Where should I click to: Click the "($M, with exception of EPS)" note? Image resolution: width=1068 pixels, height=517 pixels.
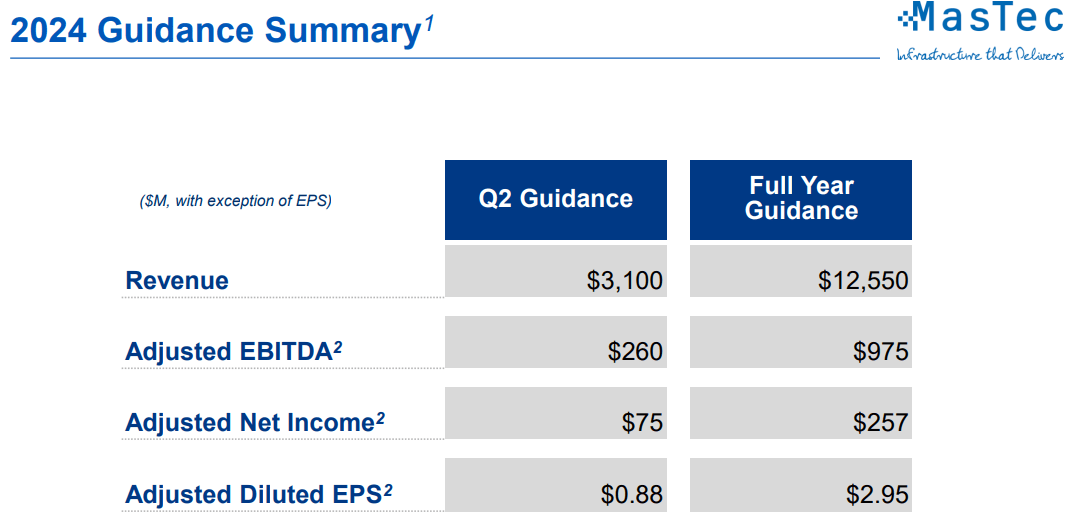tap(235, 201)
